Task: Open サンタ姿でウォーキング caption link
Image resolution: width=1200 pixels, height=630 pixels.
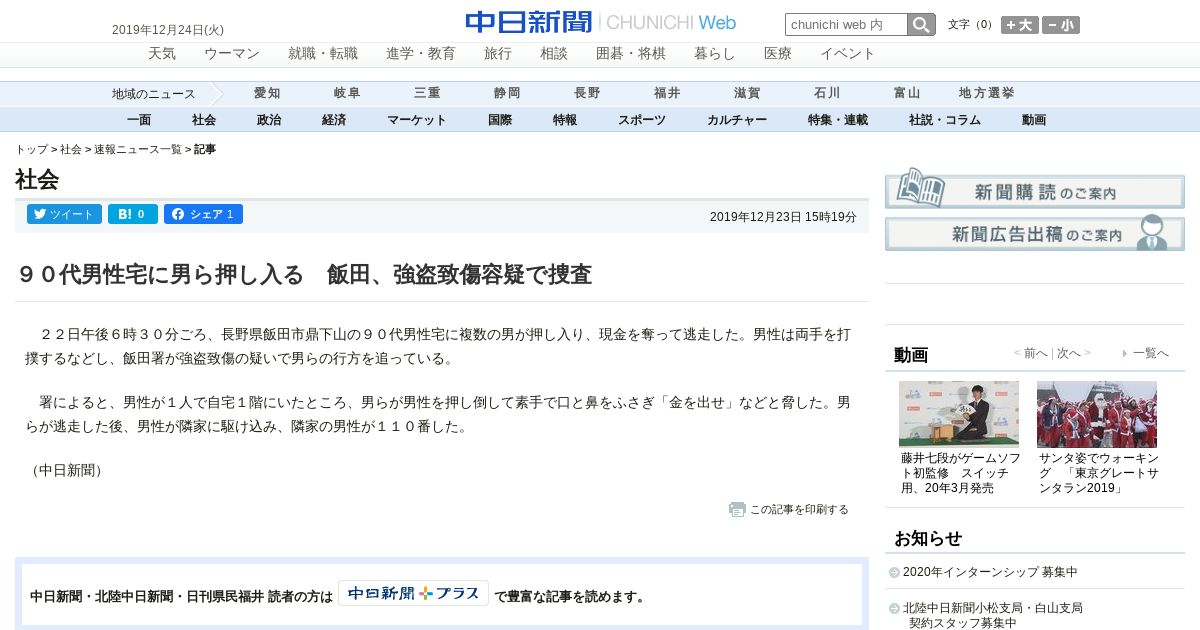Action: (x=1098, y=473)
